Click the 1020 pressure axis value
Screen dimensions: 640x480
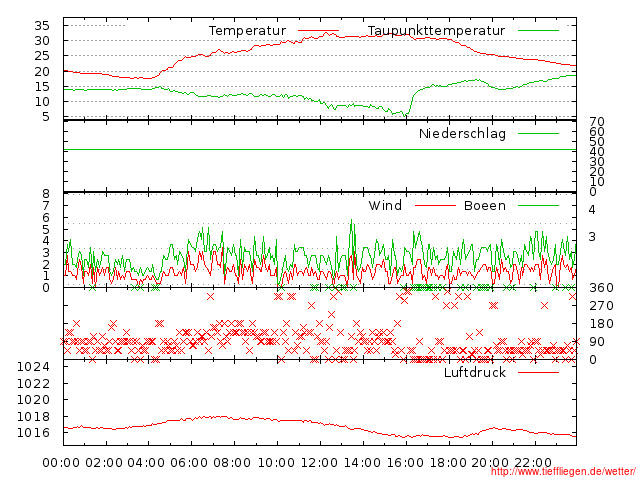click(x=33, y=400)
